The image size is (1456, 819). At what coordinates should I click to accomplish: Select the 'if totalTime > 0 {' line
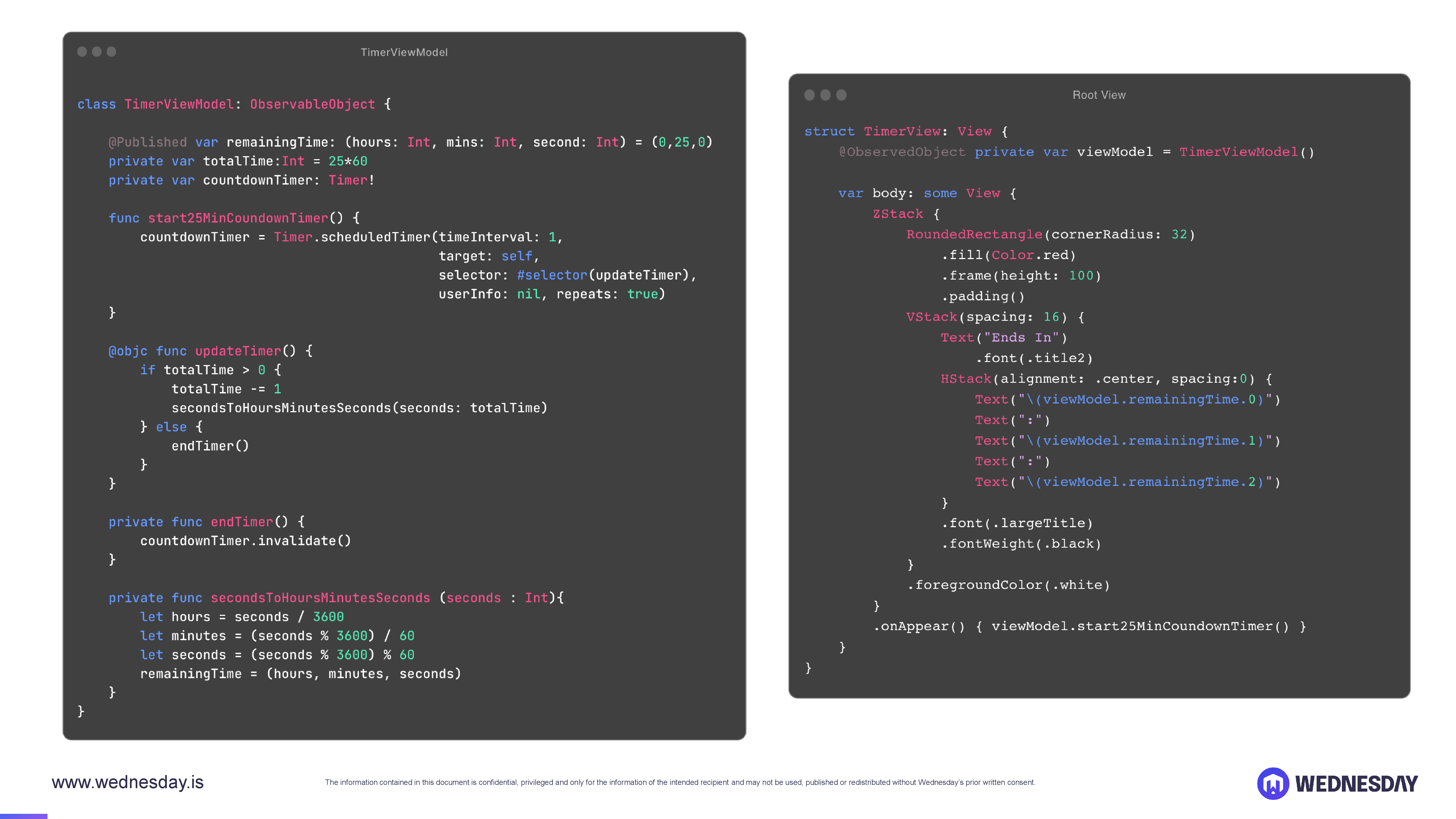tap(211, 370)
